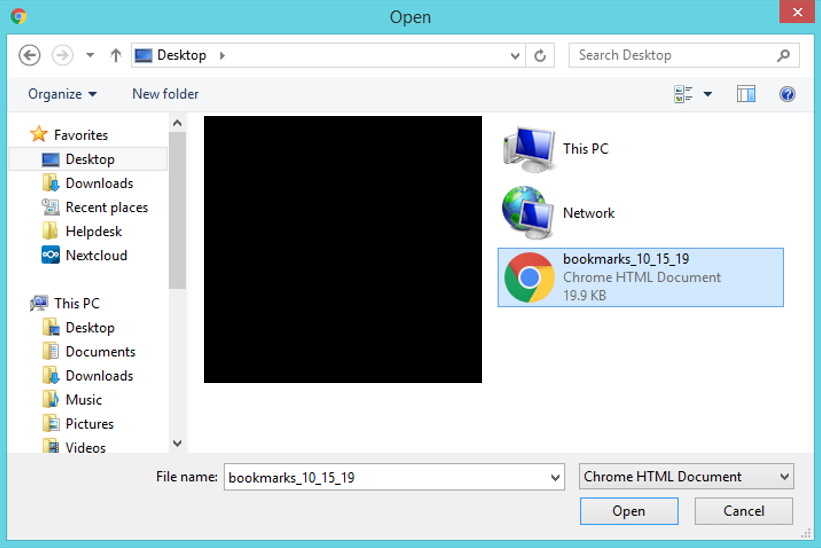Open the Organize menu

coord(62,94)
